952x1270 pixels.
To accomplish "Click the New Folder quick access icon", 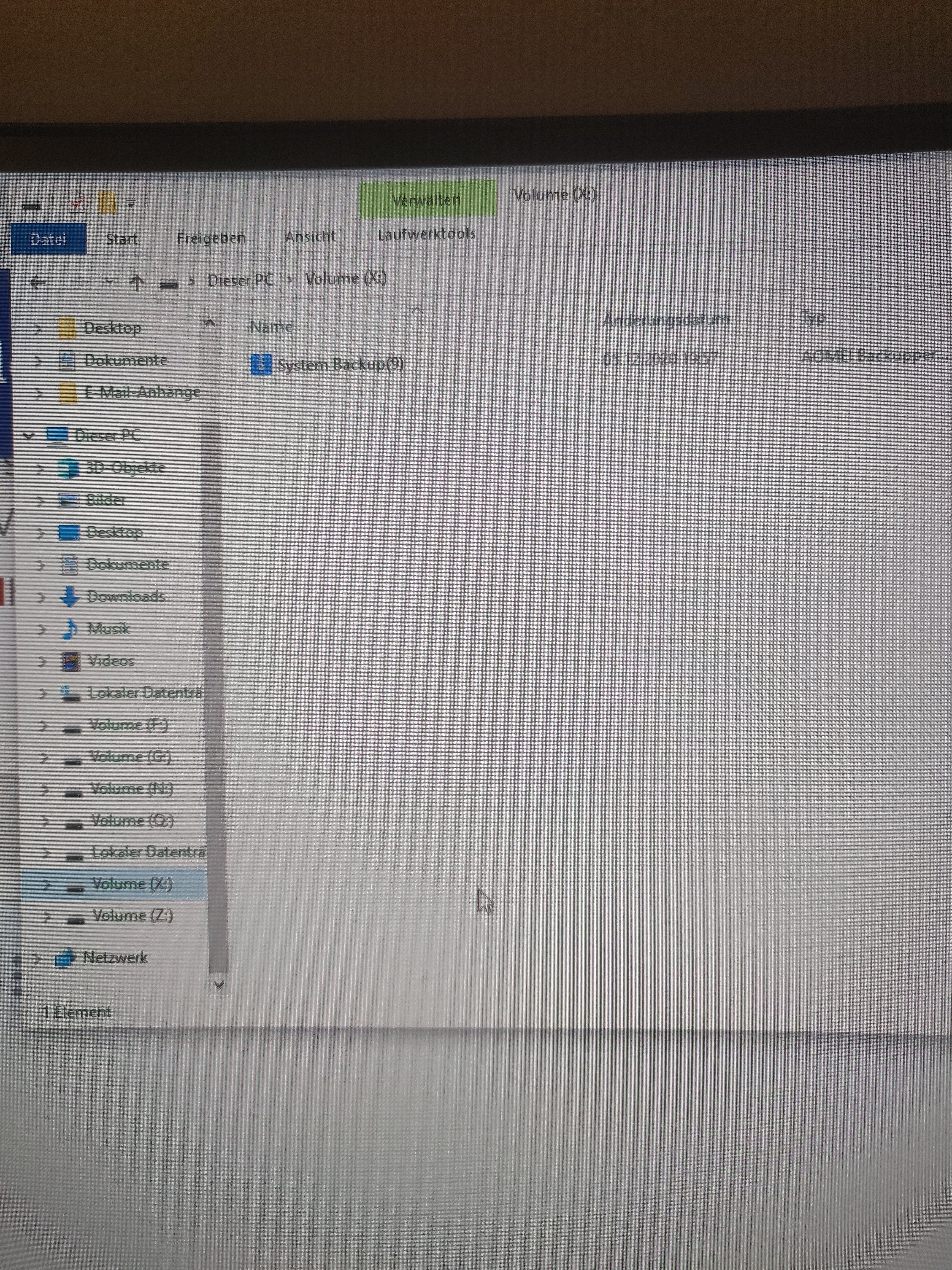I will (107, 203).
